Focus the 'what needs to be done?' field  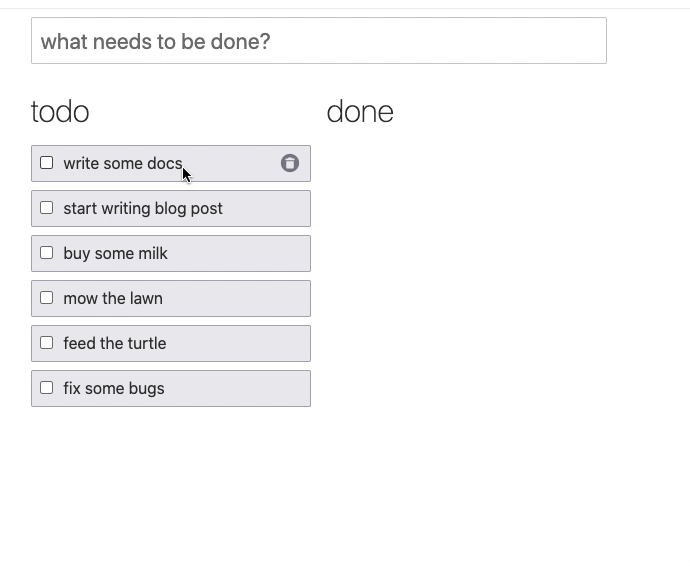tap(318, 41)
